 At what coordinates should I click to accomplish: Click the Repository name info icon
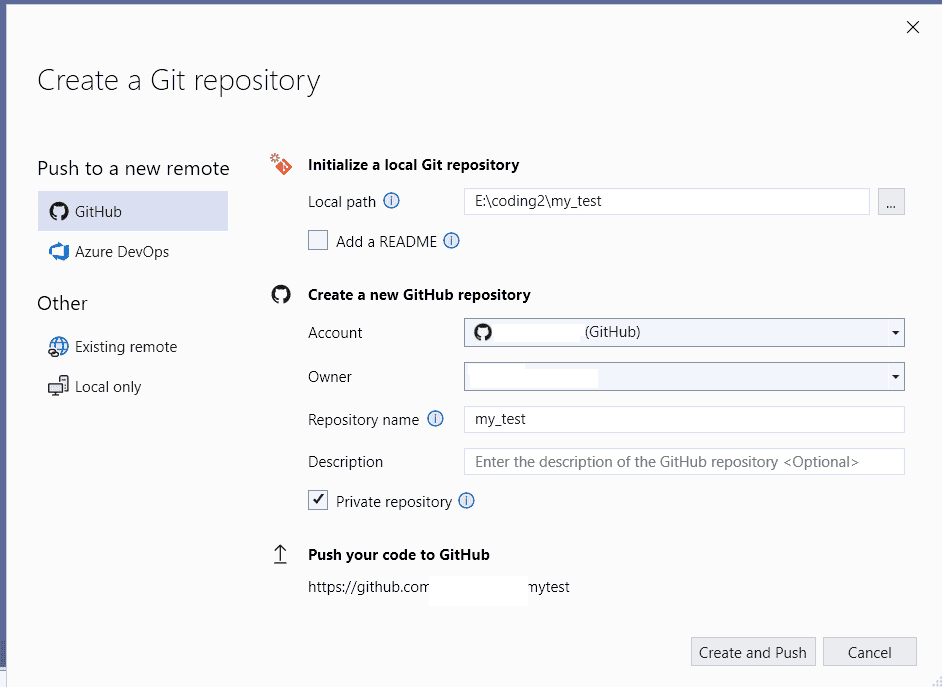point(435,419)
